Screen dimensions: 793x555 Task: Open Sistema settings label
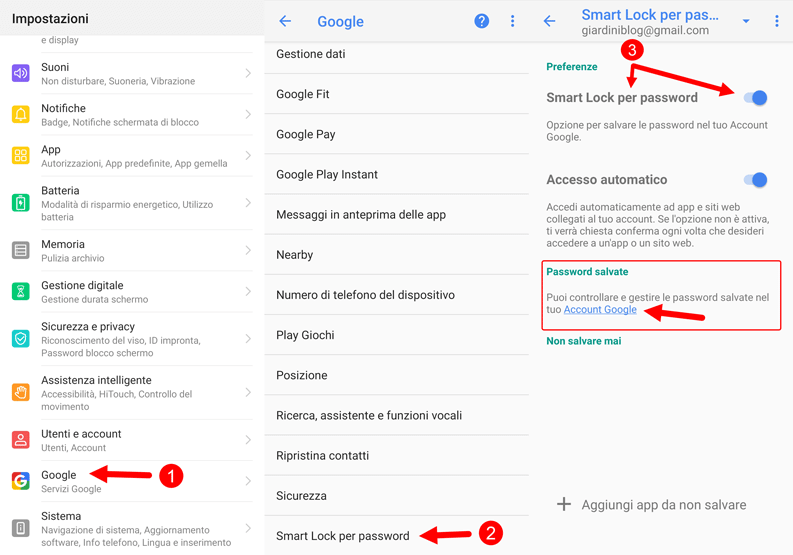[61, 516]
